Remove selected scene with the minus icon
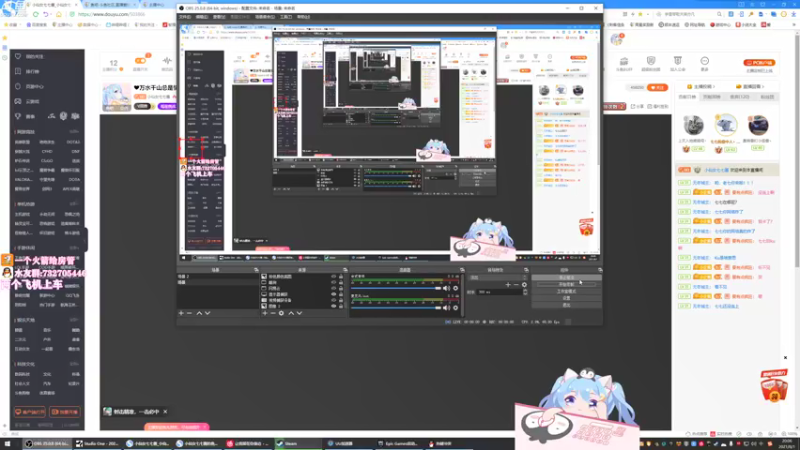Image resolution: width=800 pixels, height=450 pixels. pos(189,313)
